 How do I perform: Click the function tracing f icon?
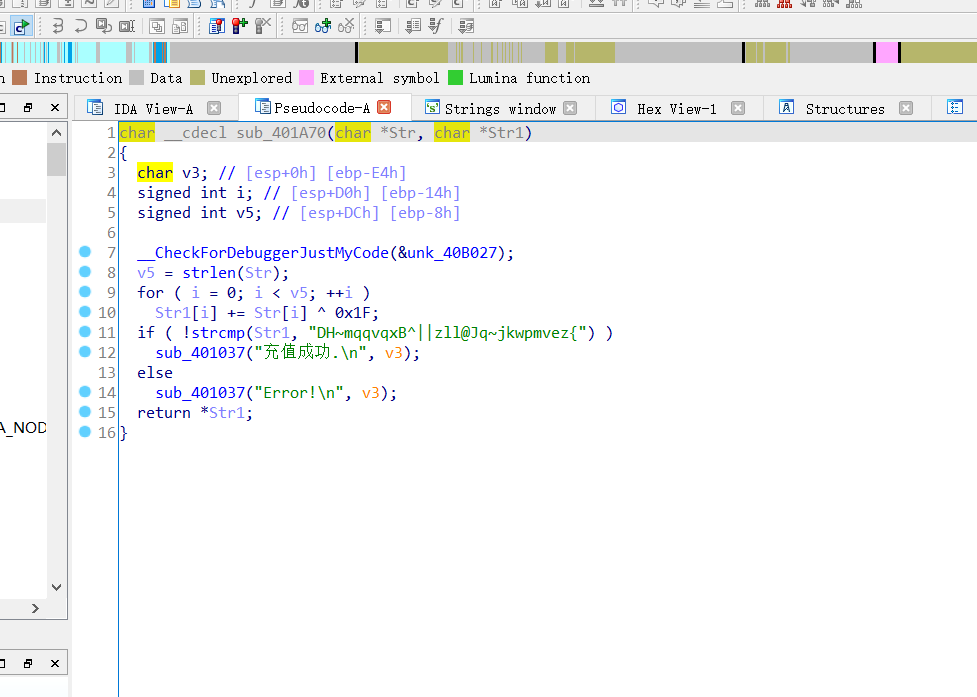pyautogui.click(x=436, y=26)
